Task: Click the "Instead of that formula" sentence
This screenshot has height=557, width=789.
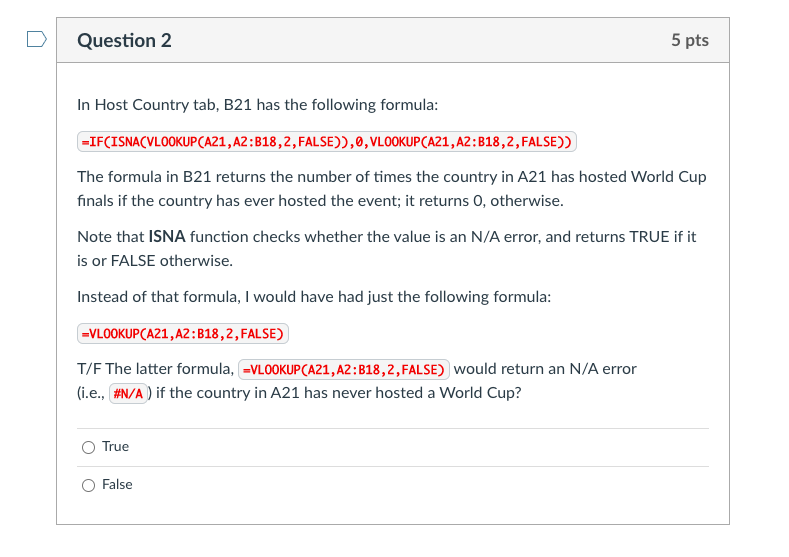Action: tap(314, 297)
